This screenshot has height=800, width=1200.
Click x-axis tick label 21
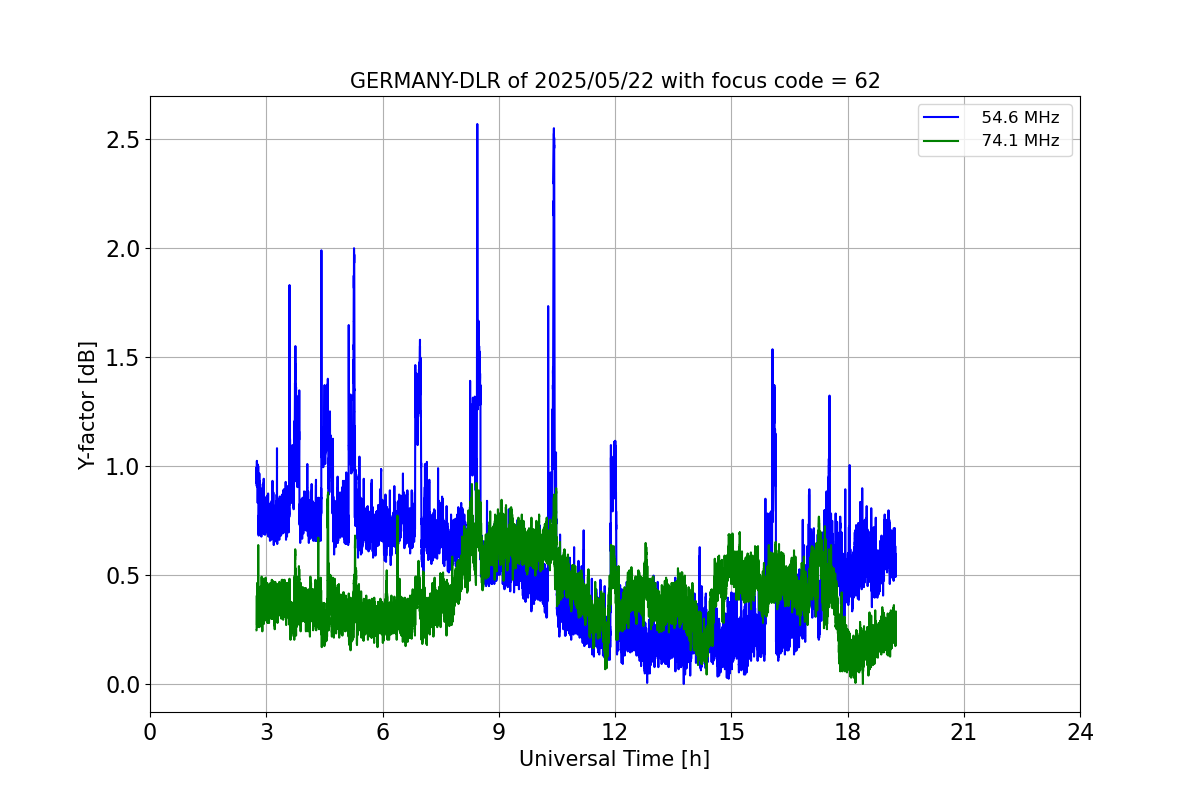[964, 732]
